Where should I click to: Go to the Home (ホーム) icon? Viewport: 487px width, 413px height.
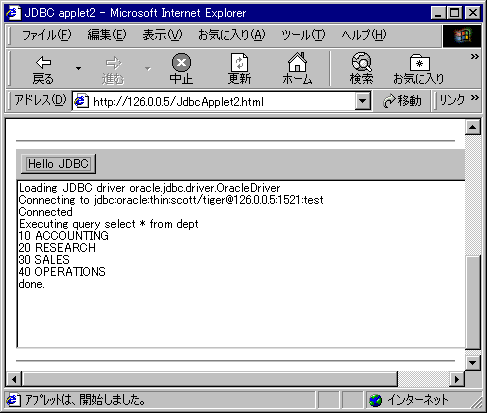pos(297,62)
